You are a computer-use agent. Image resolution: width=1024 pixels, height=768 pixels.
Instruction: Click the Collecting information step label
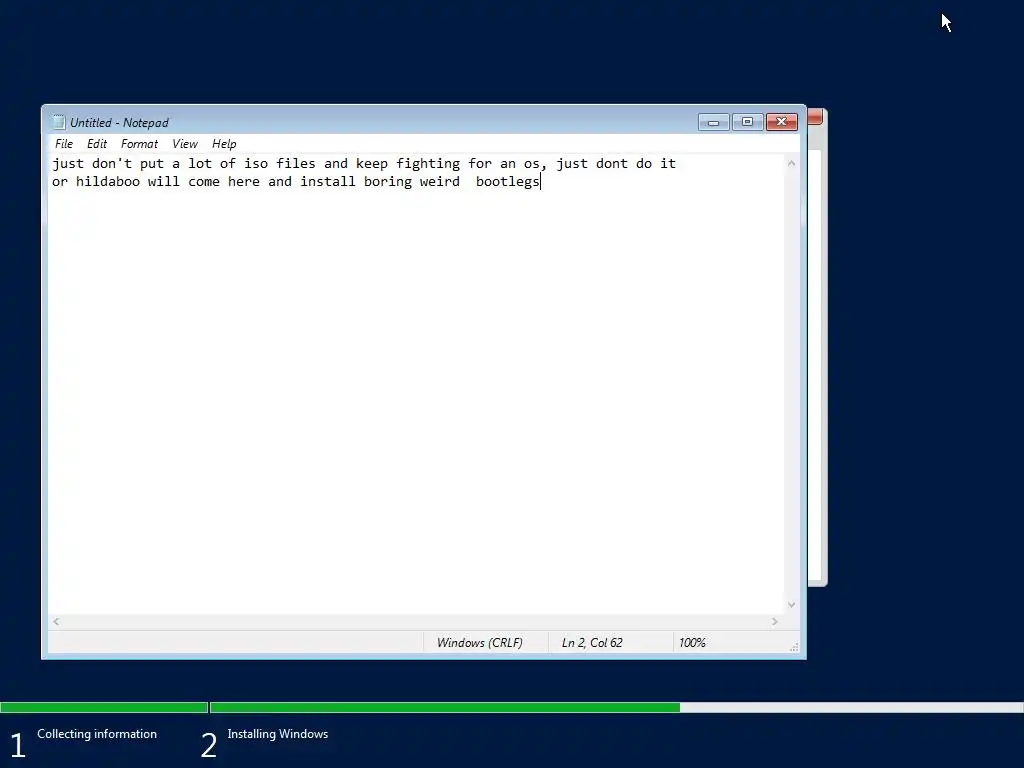tap(97, 734)
